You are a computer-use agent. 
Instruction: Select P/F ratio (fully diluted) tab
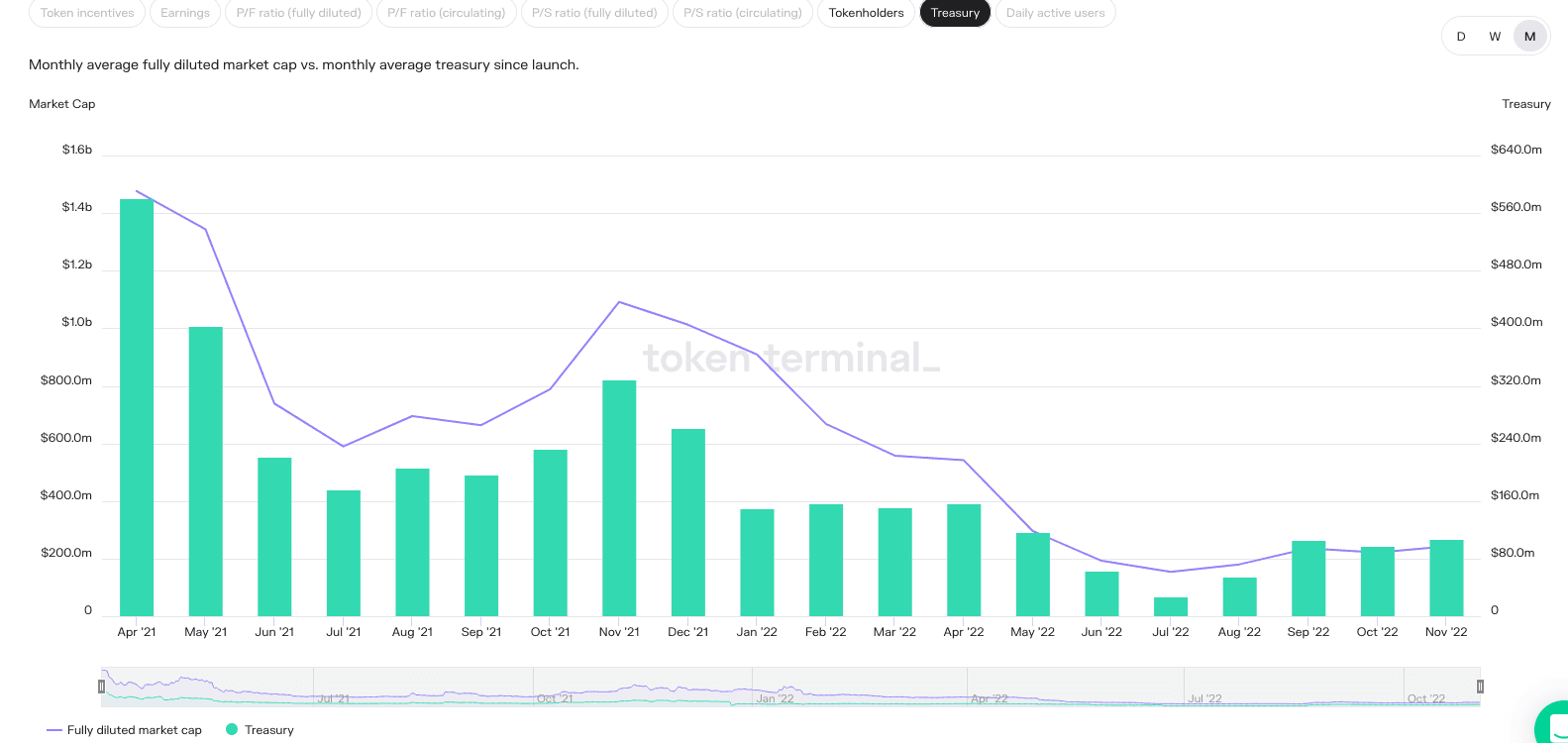(x=299, y=13)
